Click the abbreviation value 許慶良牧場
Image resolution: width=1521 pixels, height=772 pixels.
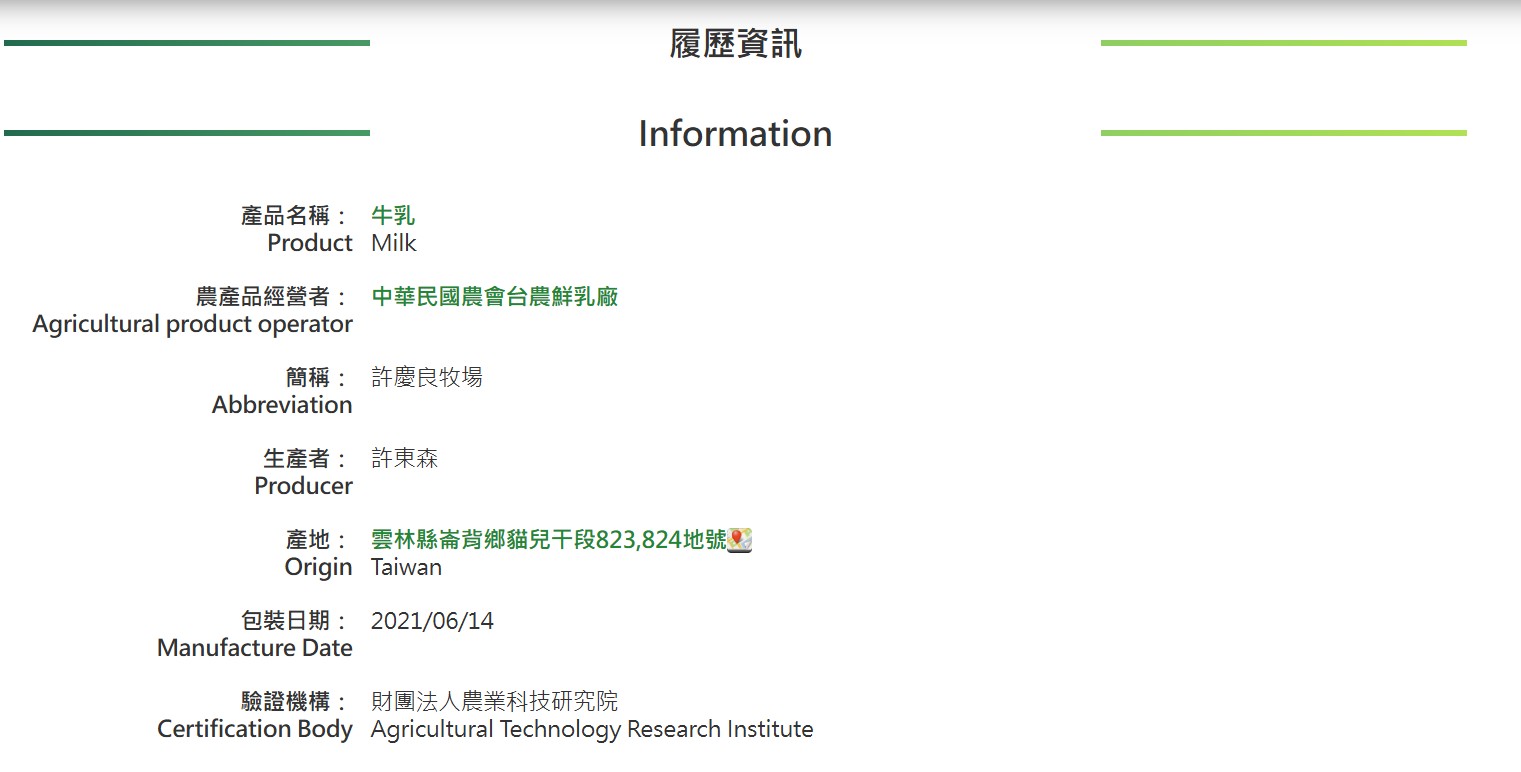426,378
